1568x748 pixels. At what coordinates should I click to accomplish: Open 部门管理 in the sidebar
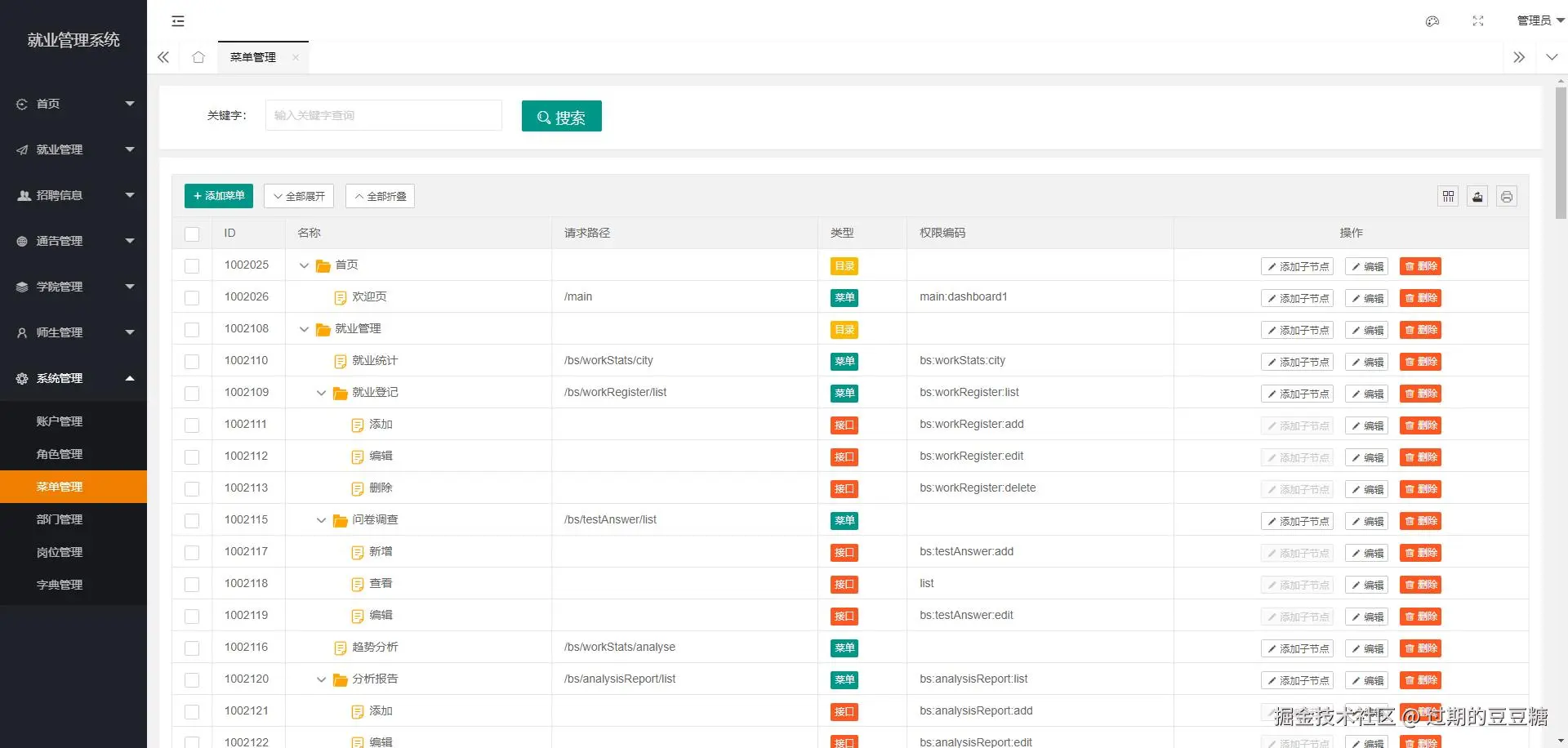pyautogui.click(x=73, y=519)
